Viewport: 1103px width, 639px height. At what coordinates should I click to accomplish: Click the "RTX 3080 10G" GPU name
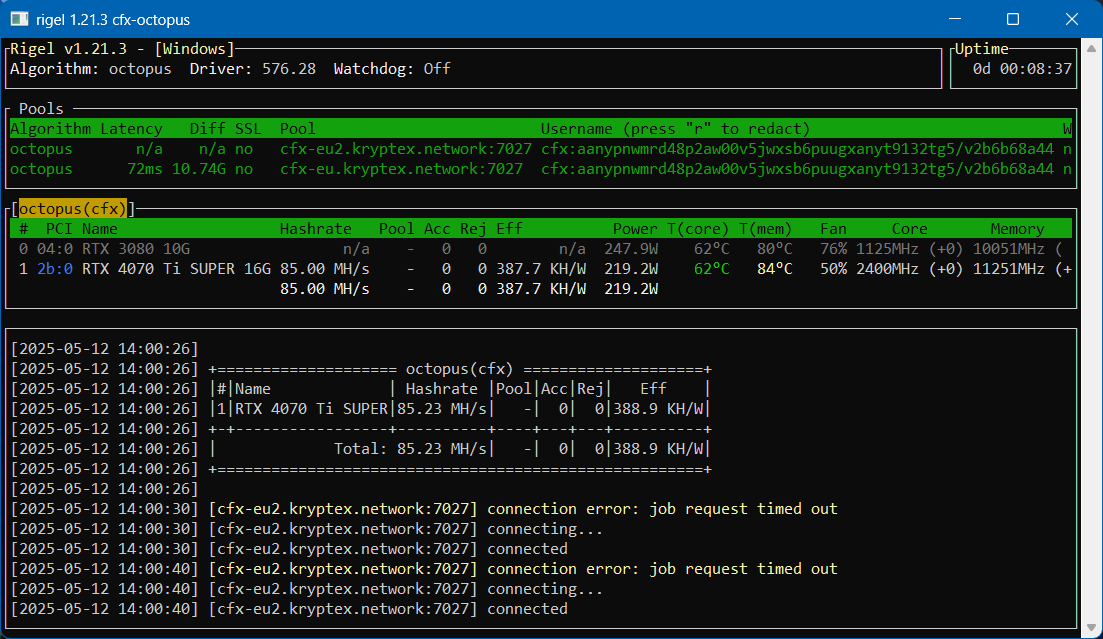click(136, 249)
